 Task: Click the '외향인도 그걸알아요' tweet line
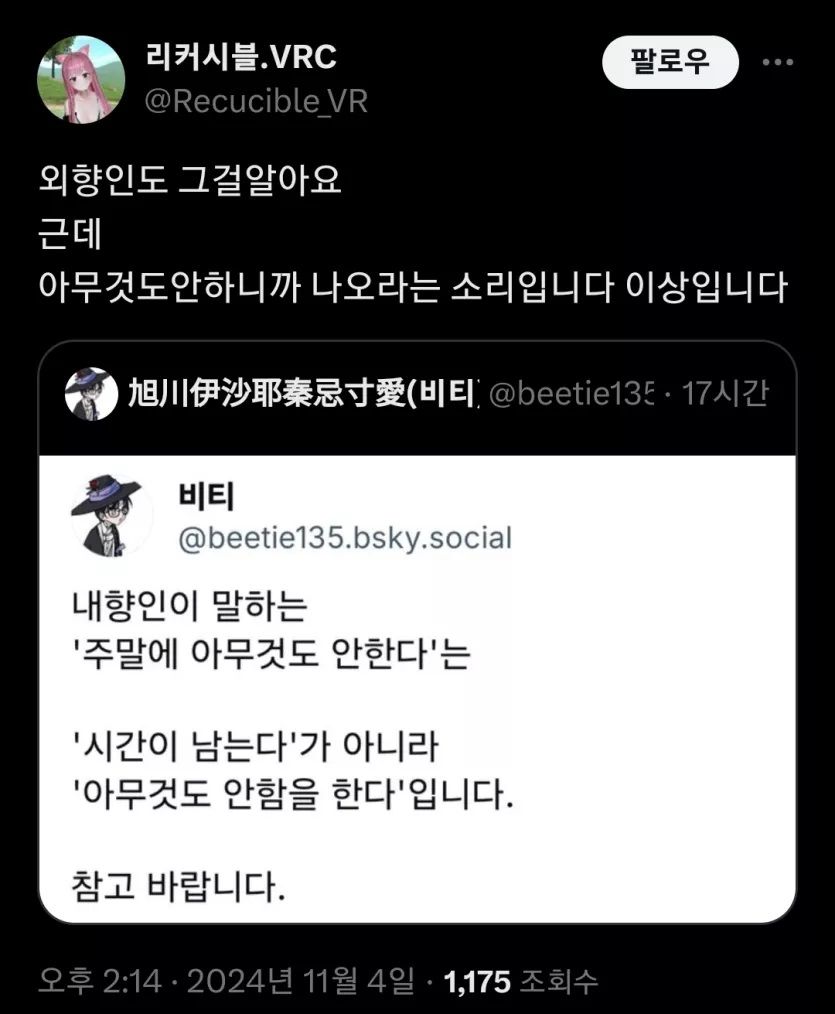click(190, 180)
